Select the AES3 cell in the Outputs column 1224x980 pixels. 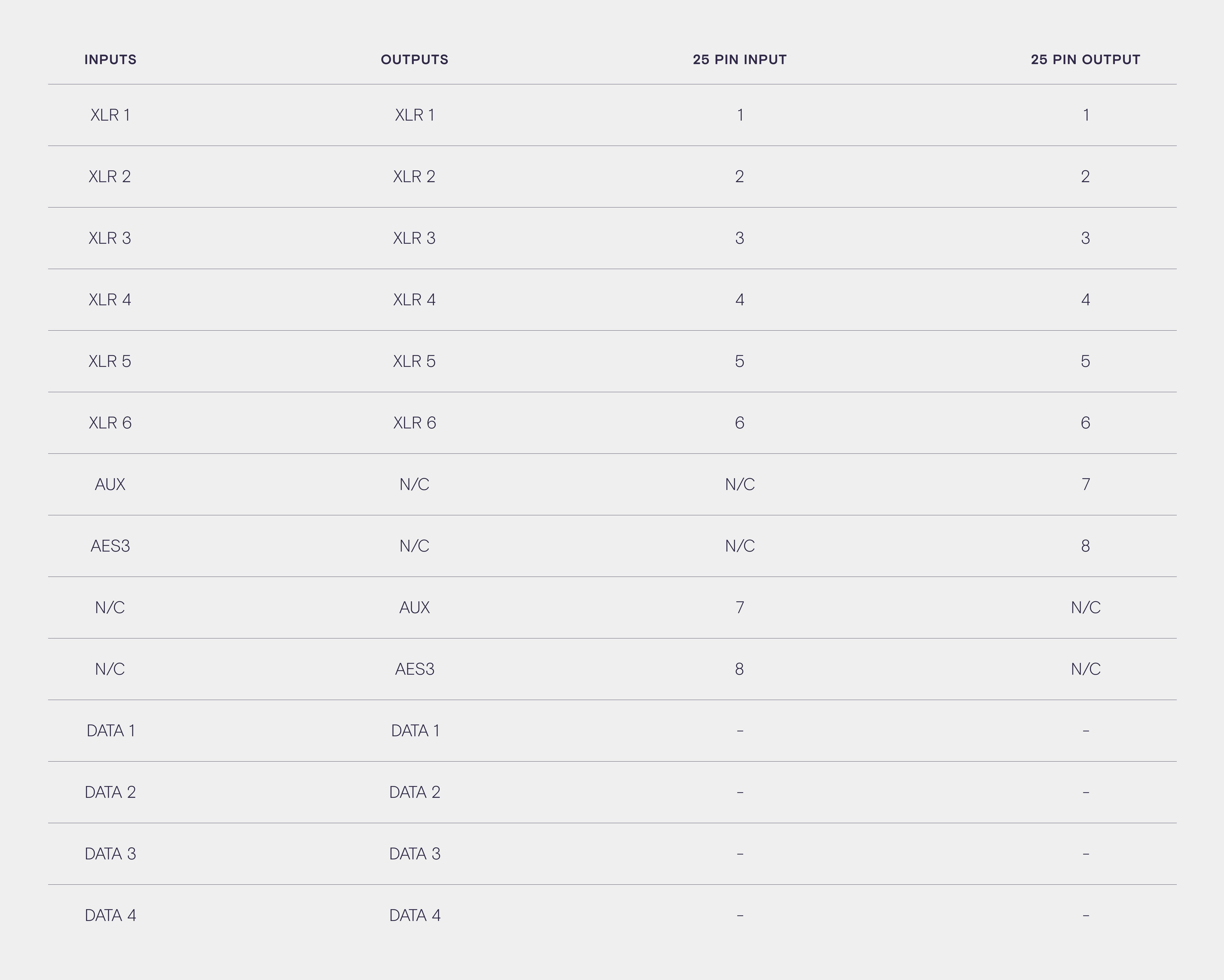tap(414, 669)
